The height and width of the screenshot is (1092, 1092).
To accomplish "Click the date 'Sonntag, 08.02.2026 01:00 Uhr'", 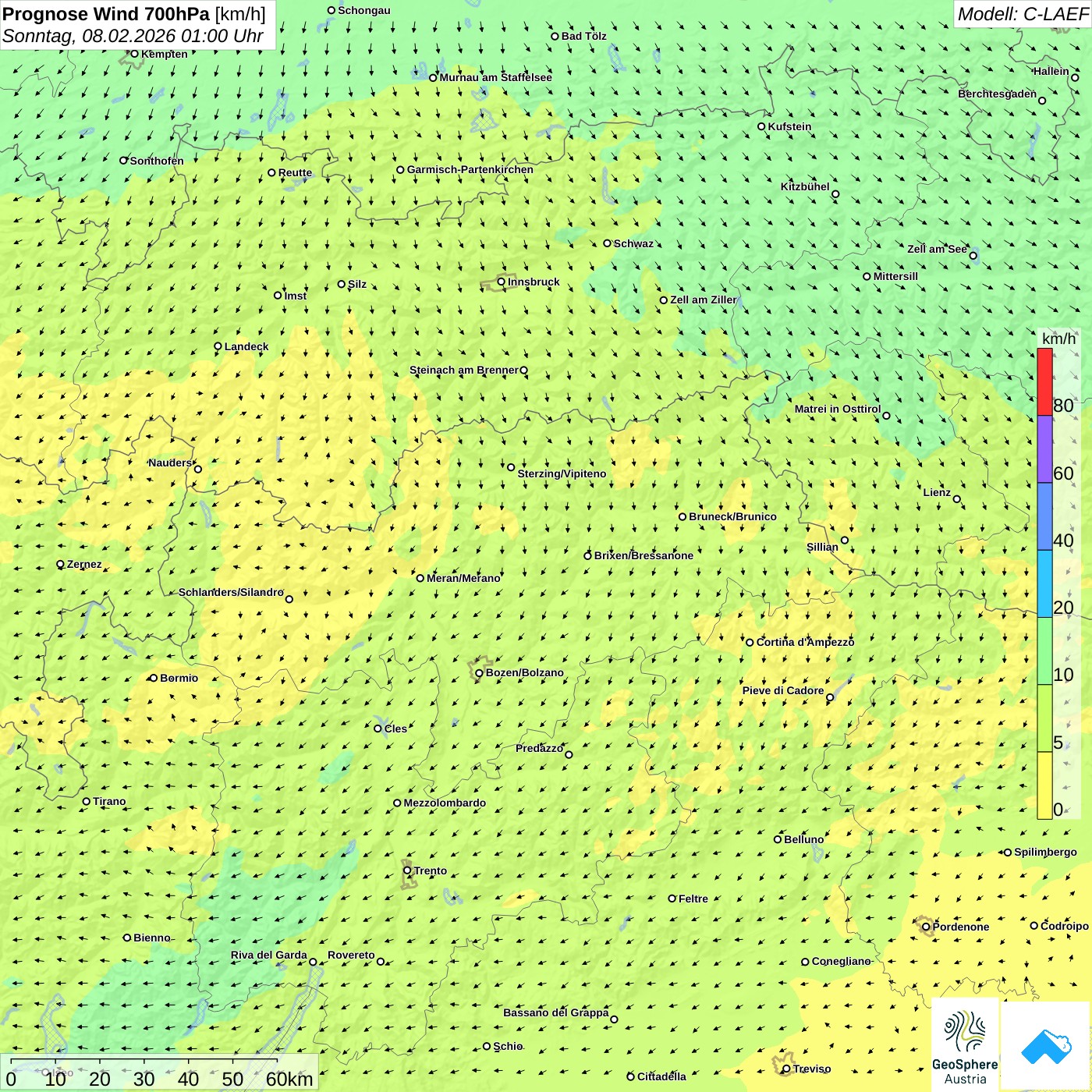I will pyautogui.click(x=133, y=36).
